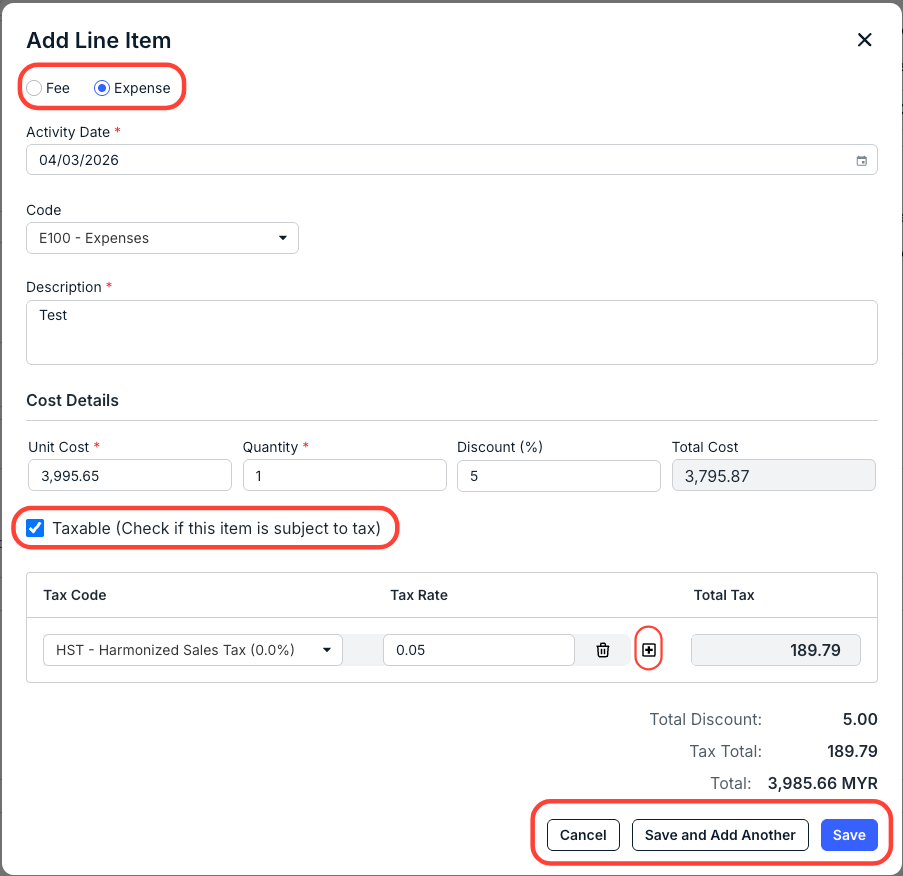Image resolution: width=903 pixels, height=876 pixels.
Task: Click into the Description text area
Action: coord(452,332)
